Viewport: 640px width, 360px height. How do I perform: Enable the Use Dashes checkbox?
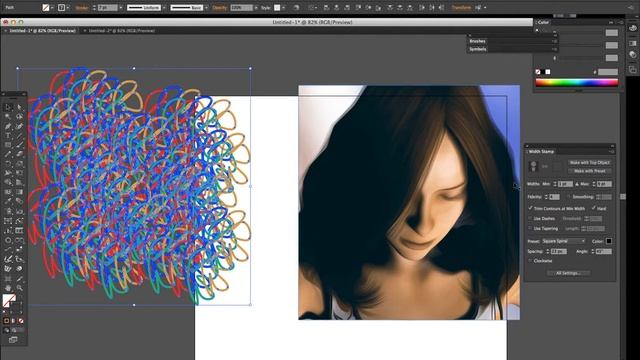pyautogui.click(x=530, y=219)
